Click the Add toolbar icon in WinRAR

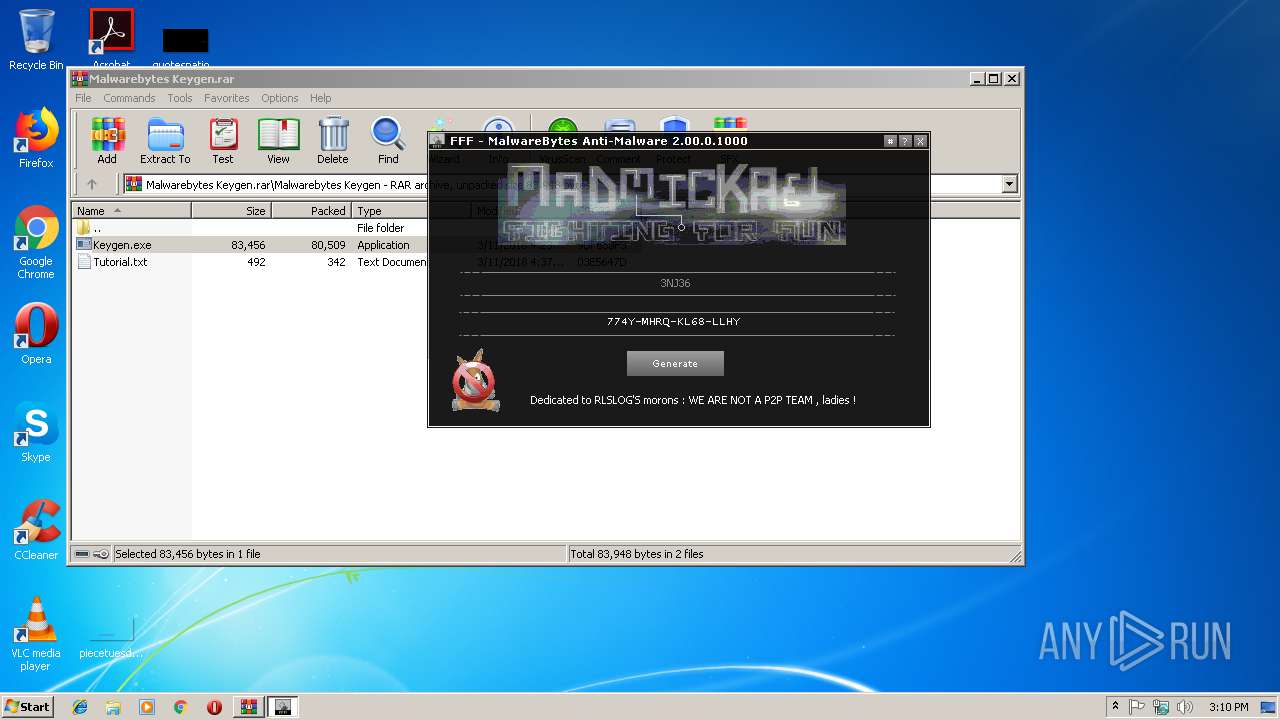click(107, 141)
